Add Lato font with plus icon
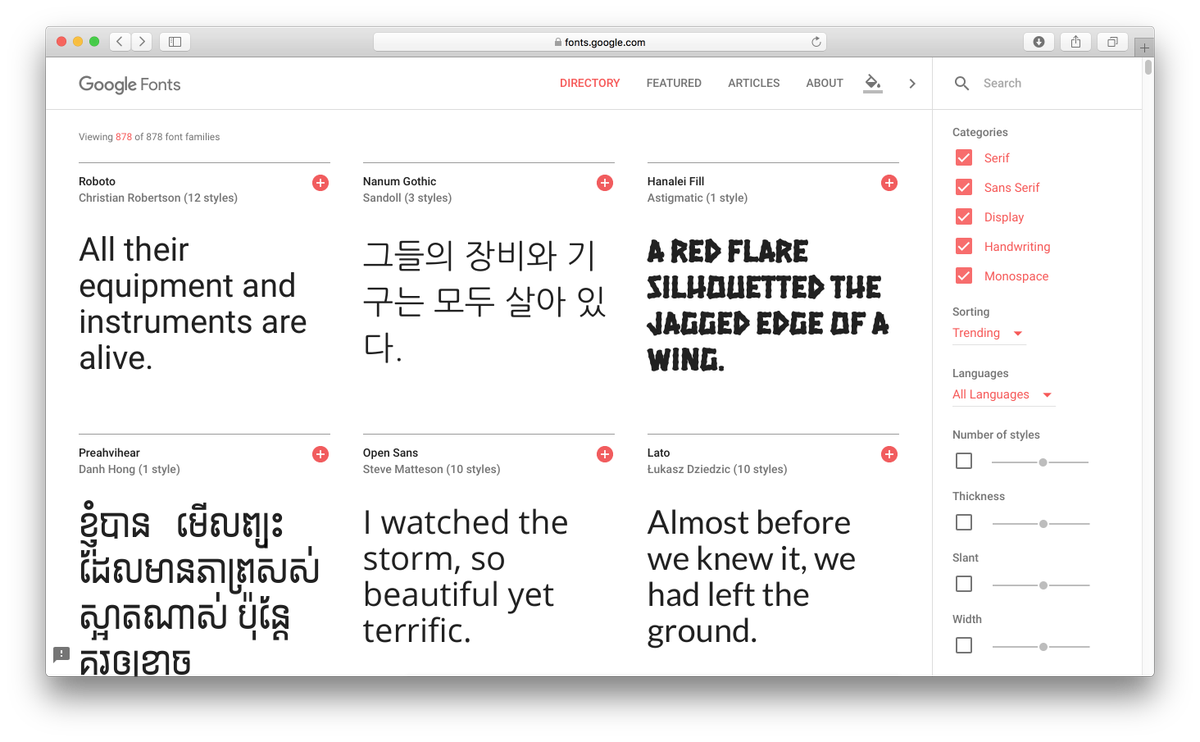The width and height of the screenshot is (1200, 742). point(889,454)
